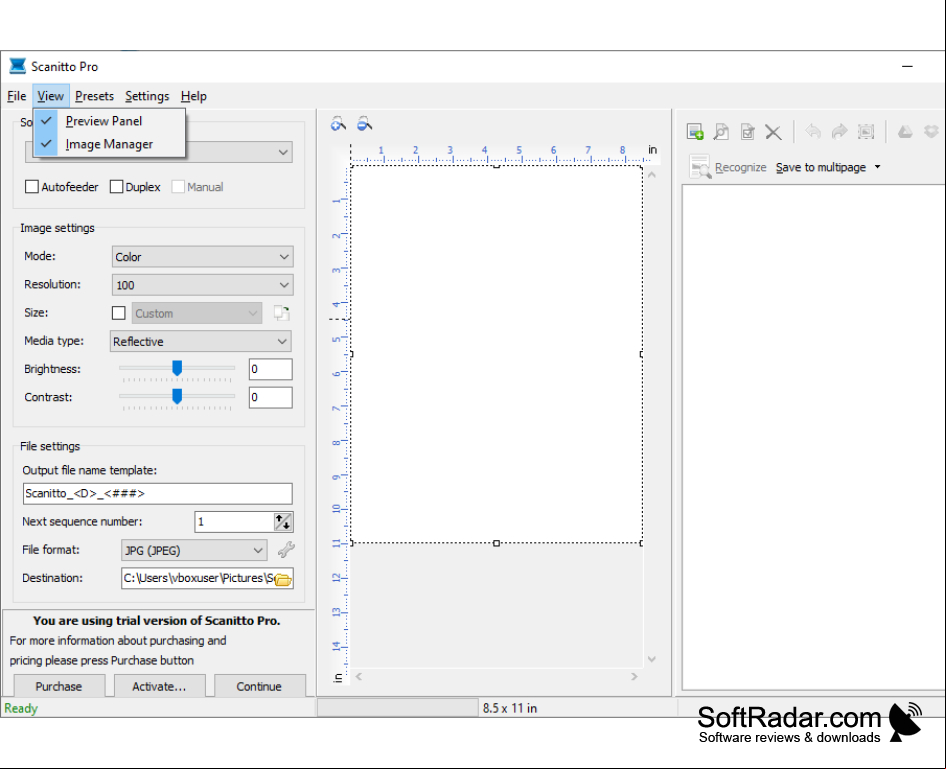Viewport: 946px width, 769px height.
Task: Click the undo arrow icon
Action: click(813, 131)
